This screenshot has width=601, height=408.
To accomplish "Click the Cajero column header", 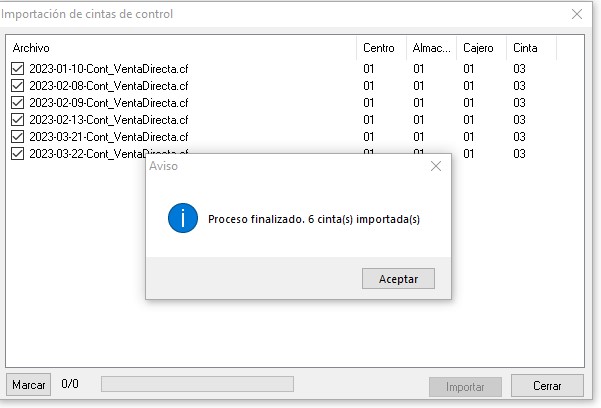I will click(481, 48).
